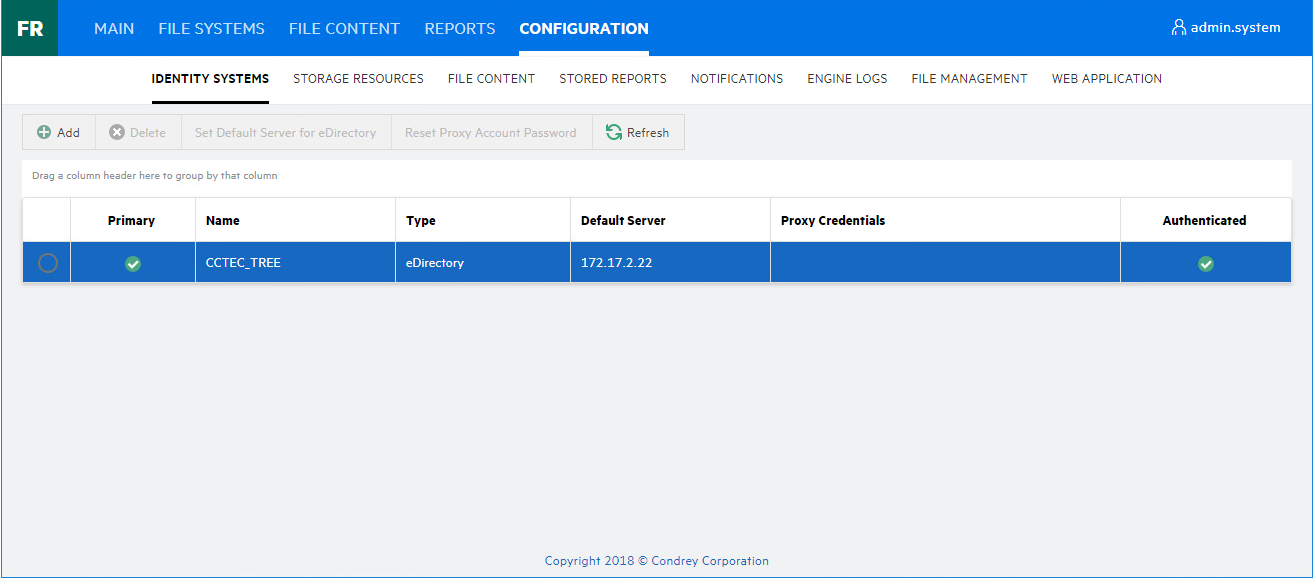Viewport: 1313px width, 578px height.
Task: Sort by the Primary column header
Action: pos(132,221)
